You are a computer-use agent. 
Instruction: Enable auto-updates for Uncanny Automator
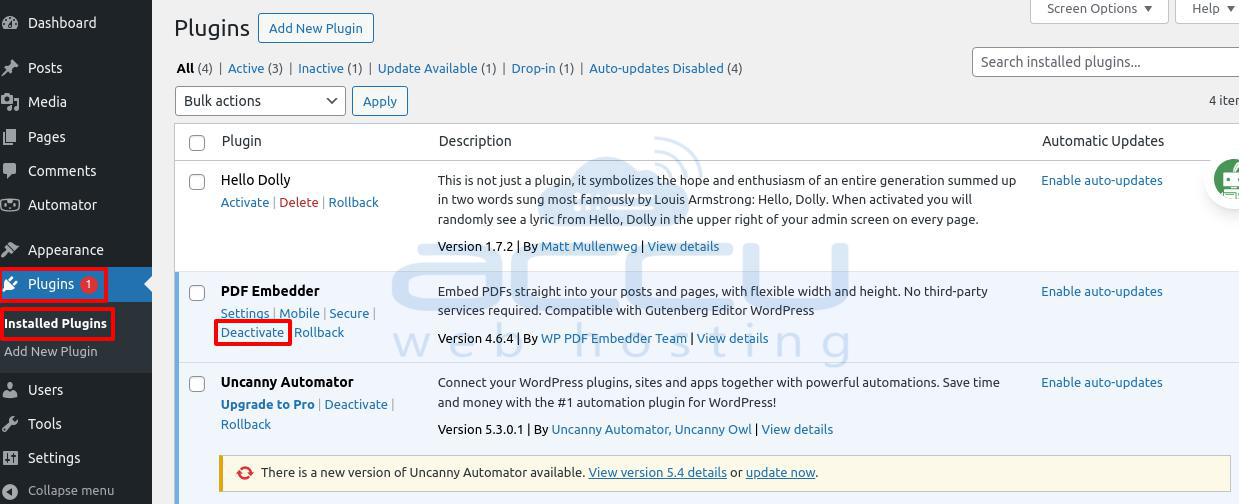pyautogui.click(x=1102, y=383)
